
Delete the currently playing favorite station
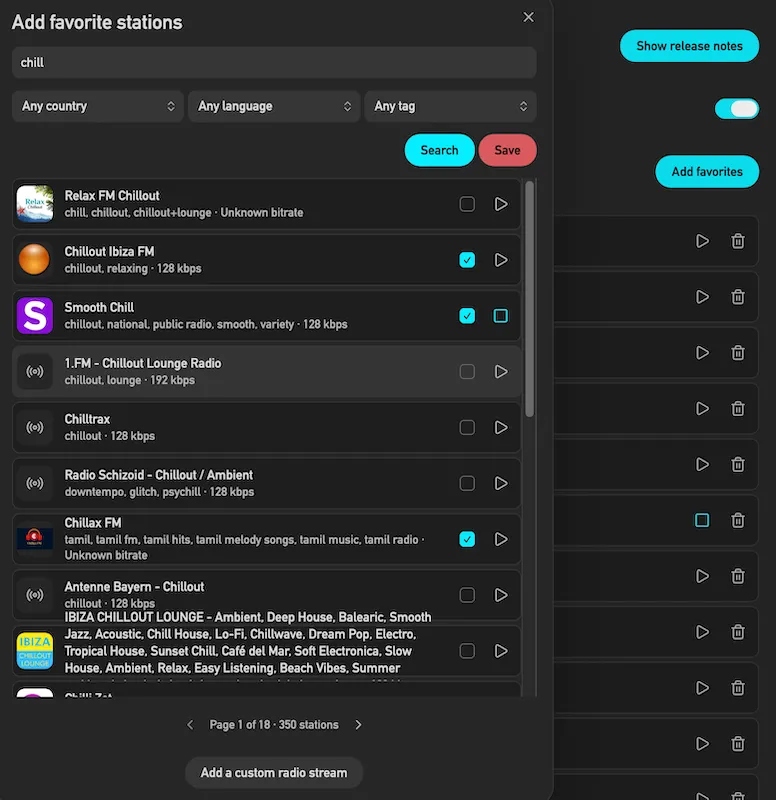point(738,520)
